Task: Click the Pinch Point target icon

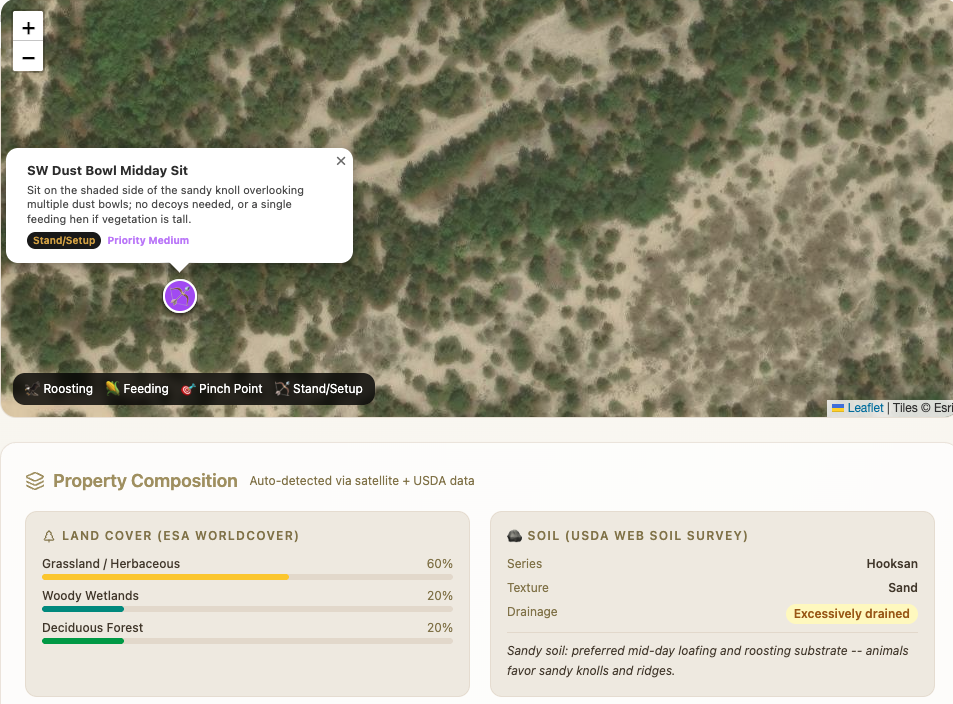Action: click(188, 389)
